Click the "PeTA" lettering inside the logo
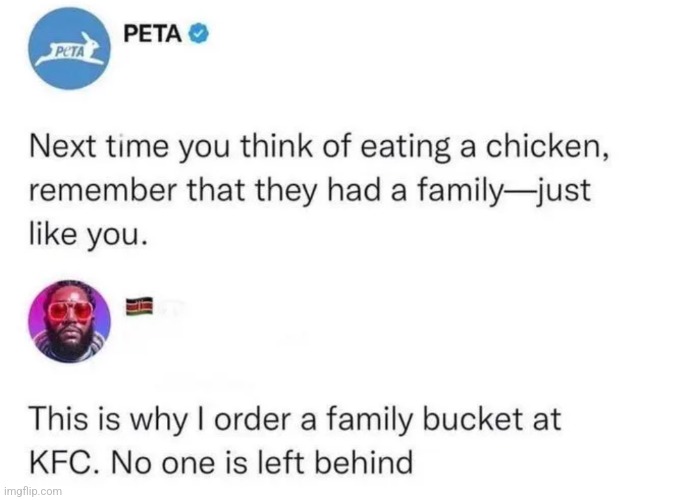The height and width of the screenshot is (500, 693). tap(71, 52)
